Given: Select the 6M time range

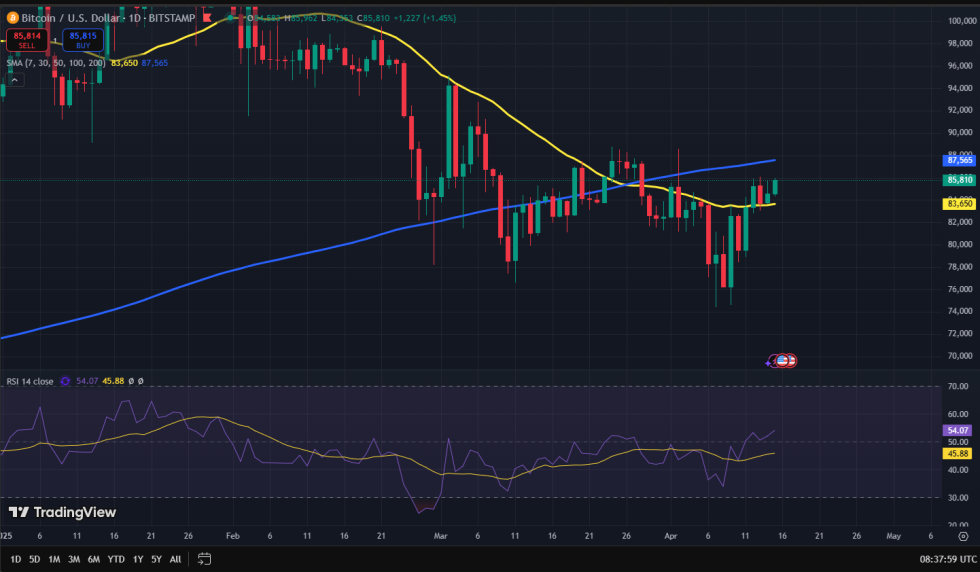Looking at the screenshot, I should [x=93, y=559].
